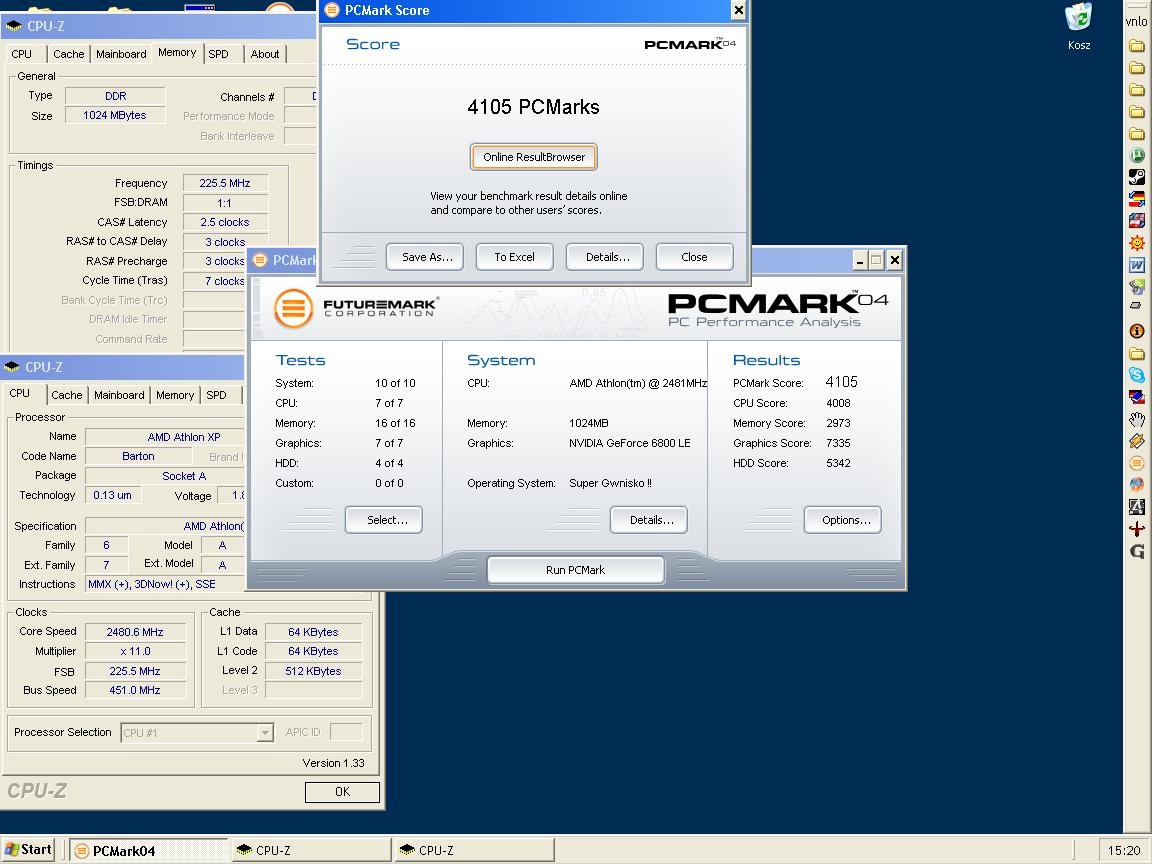This screenshot has height=864, width=1152.
Task: Click the PCMark Score window title icon
Action: coord(332,10)
